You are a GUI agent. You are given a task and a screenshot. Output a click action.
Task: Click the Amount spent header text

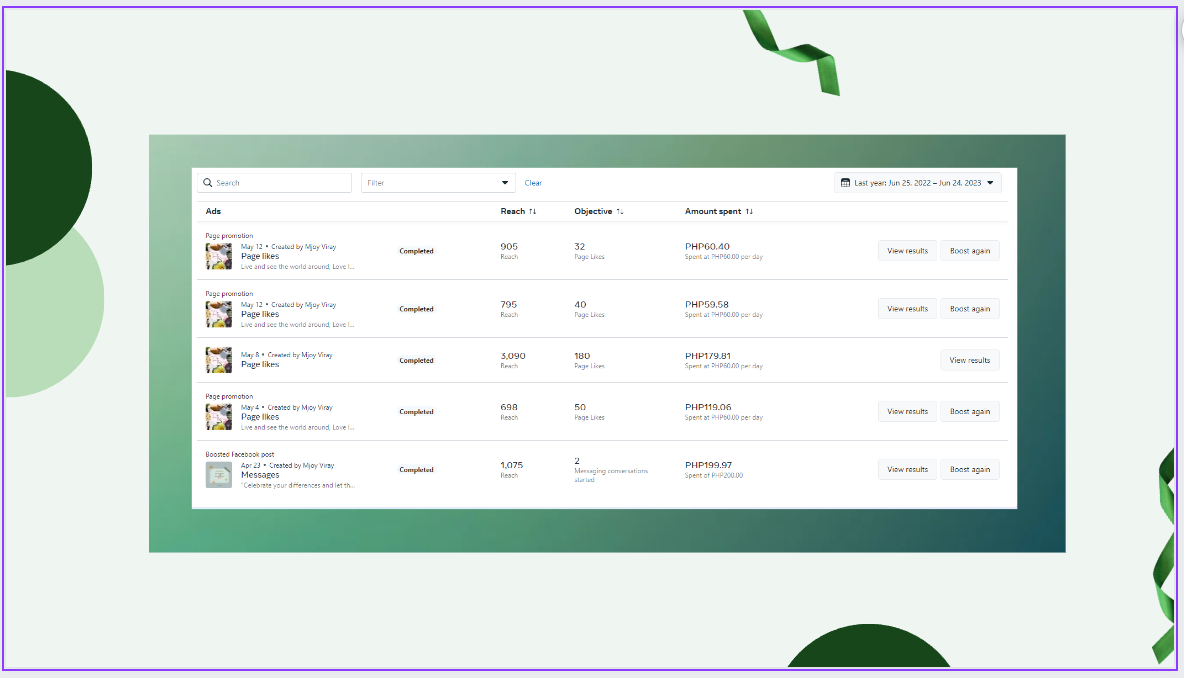coord(713,211)
